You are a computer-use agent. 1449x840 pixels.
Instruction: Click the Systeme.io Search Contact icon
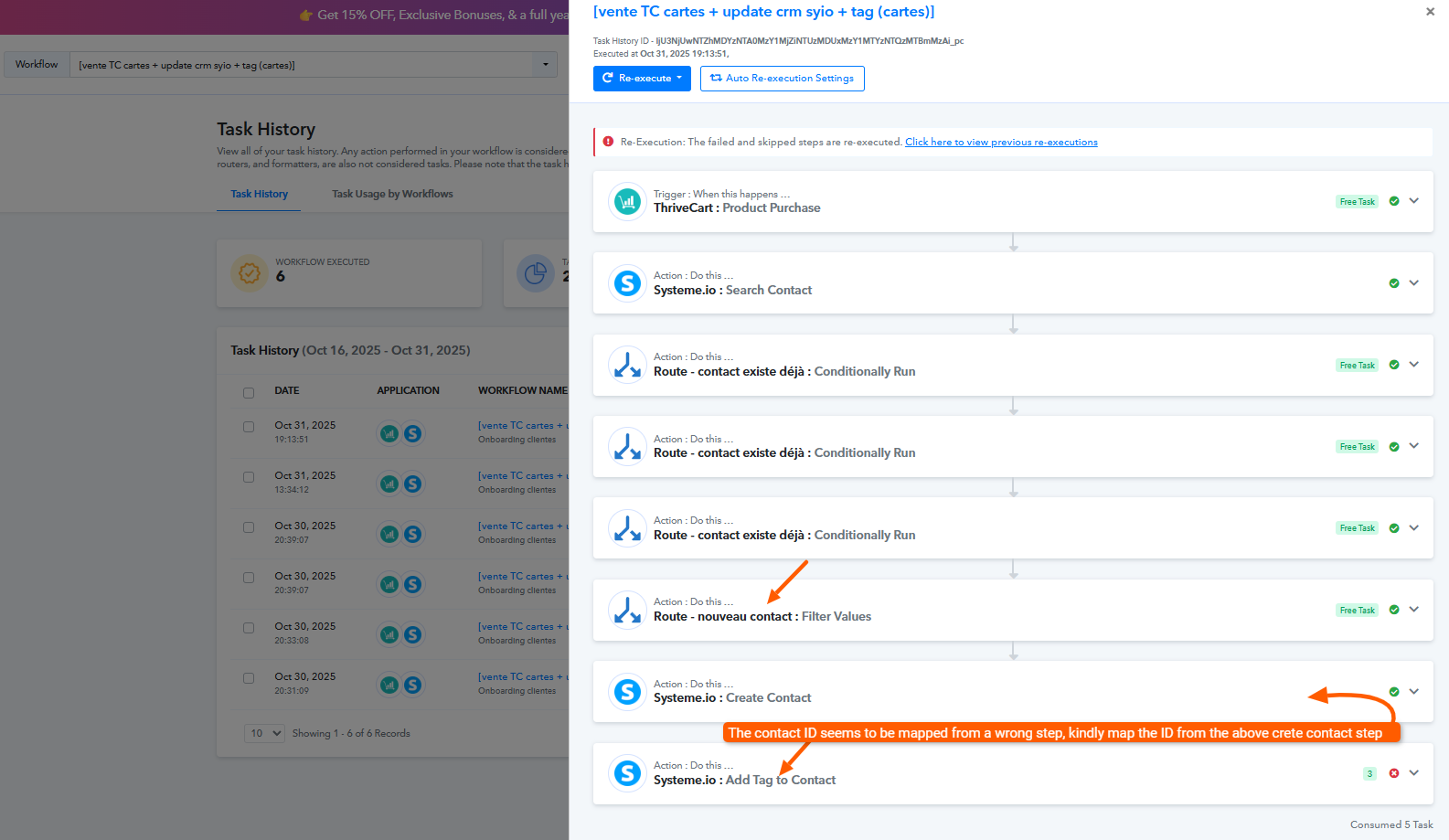627,283
